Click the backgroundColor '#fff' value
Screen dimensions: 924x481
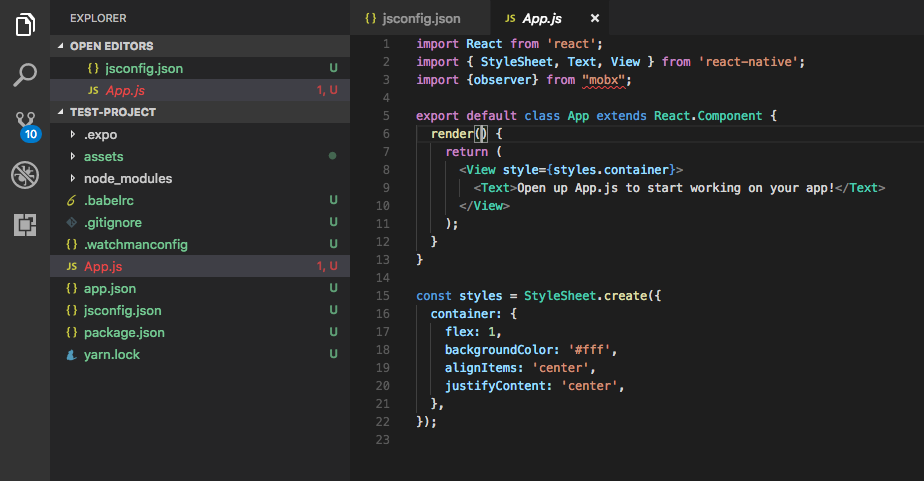click(x=589, y=350)
